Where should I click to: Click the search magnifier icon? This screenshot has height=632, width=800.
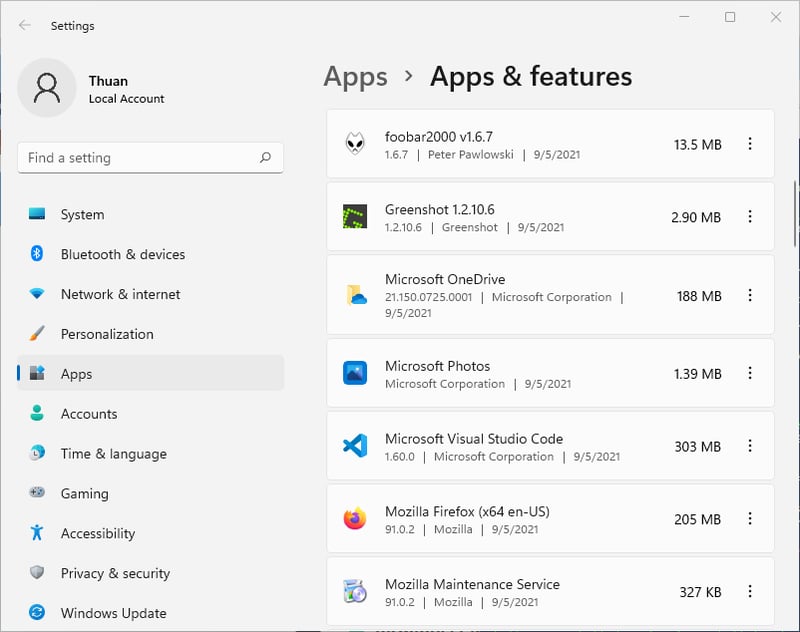click(x=265, y=158)
